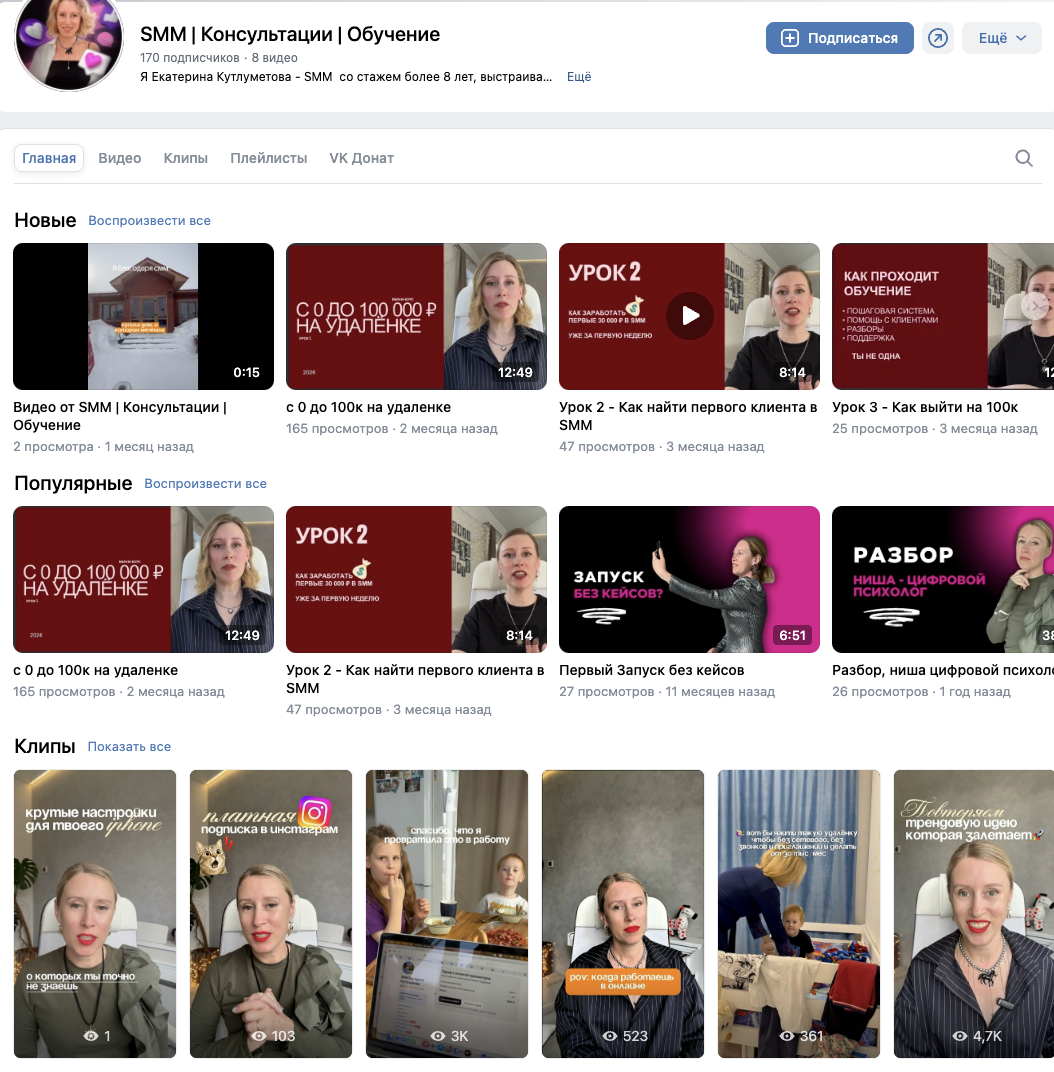Open РАЗБОР НИША ЦИФРОВОЙ ПСИХОЛОГ thumbnail
This screenshot has height=1072, width=1054.
[943, 579]
